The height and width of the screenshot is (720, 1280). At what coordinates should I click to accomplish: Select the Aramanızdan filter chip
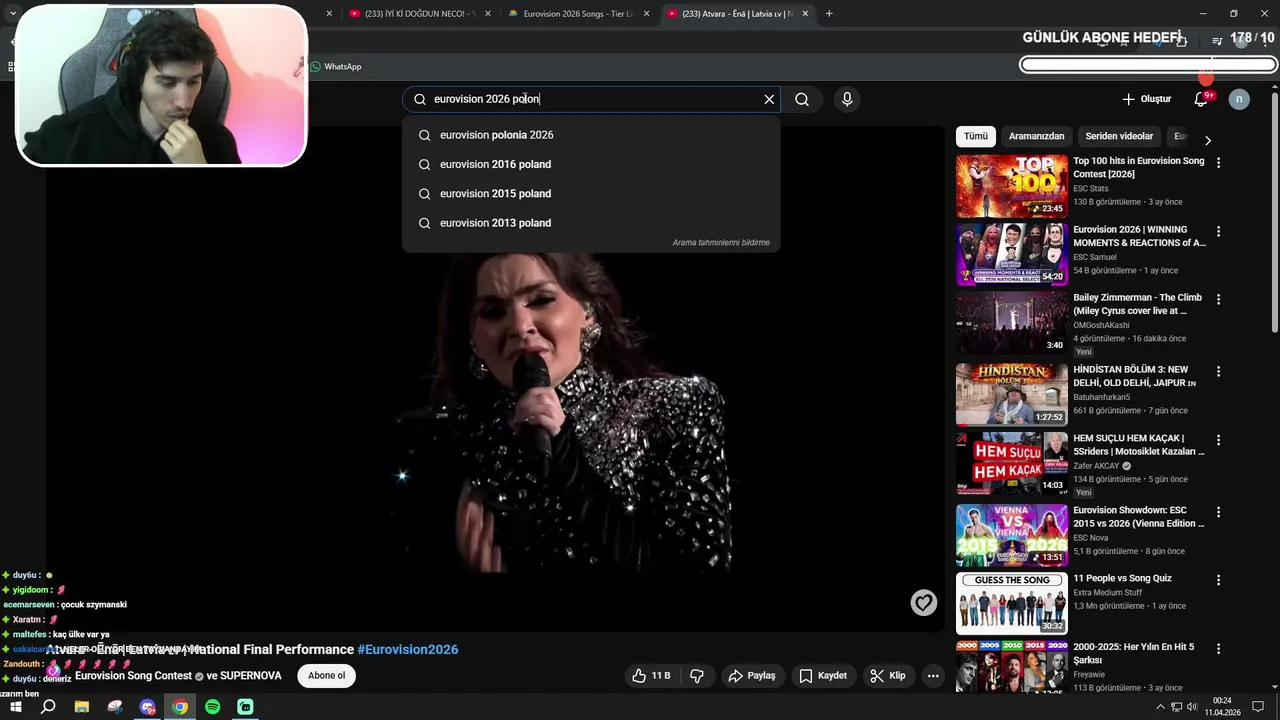pyautogui.click(x=1036, y=136)
